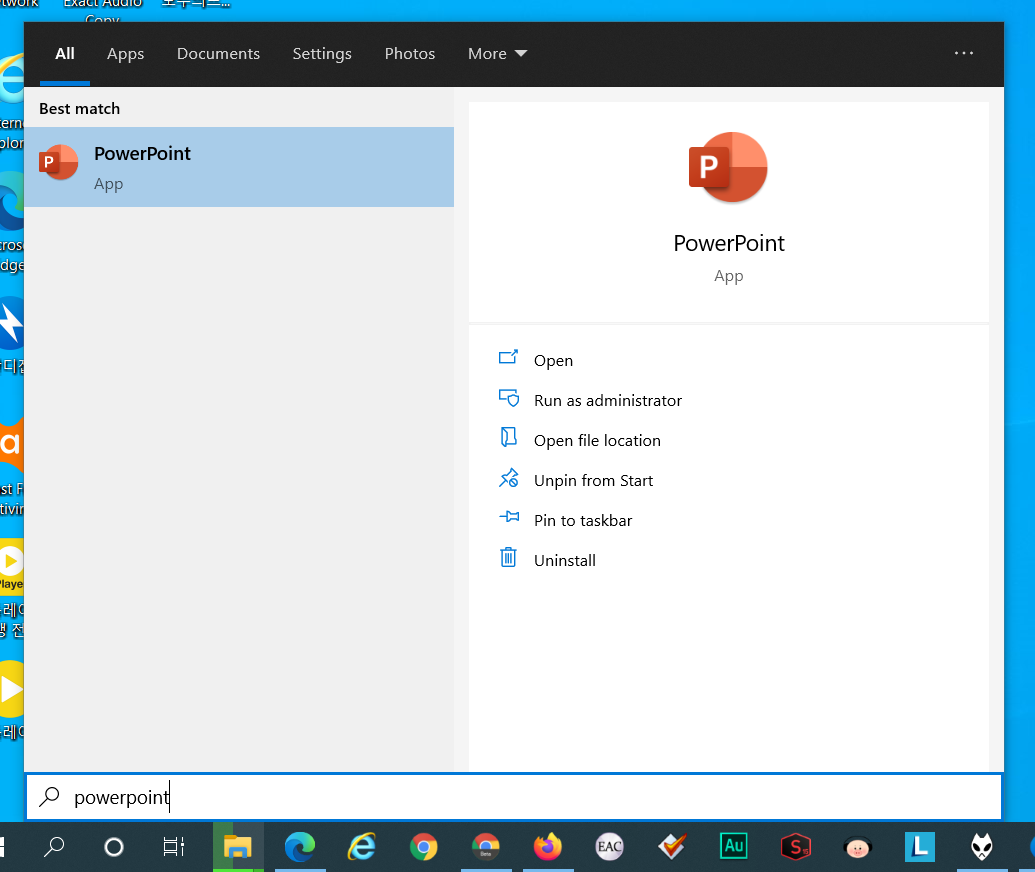Choose Uninstall for PowerPoint
The height and width of the screenshot is (872, 1035).
[565, 560]
